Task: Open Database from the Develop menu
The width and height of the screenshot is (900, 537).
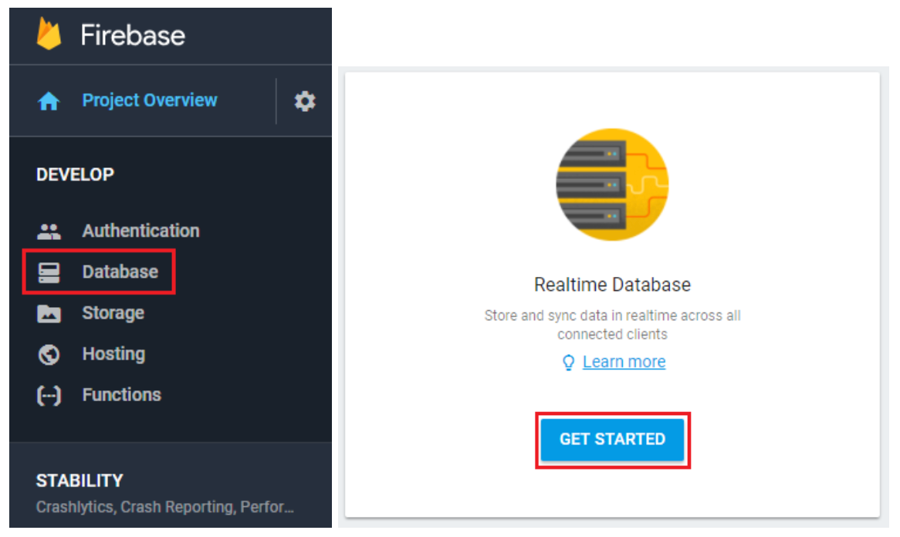Action: (120, 272)
